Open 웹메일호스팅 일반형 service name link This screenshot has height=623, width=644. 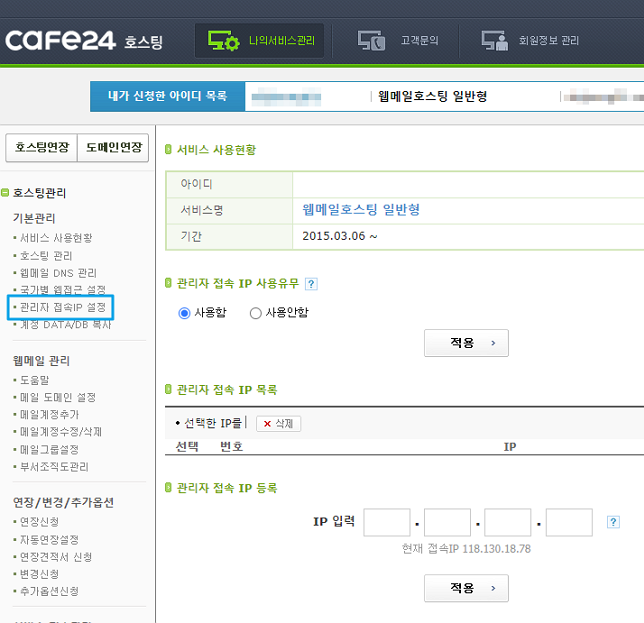click(361, 210)
